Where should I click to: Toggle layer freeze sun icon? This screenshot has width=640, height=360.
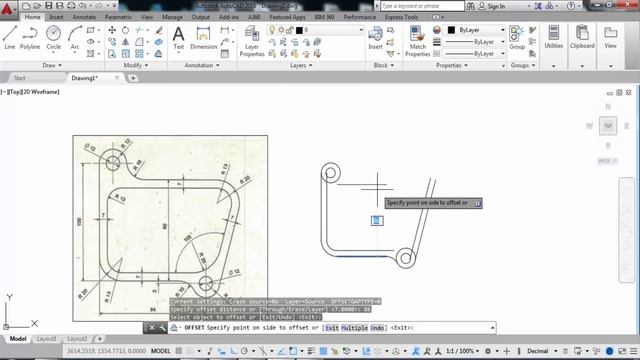pos(281,30)
